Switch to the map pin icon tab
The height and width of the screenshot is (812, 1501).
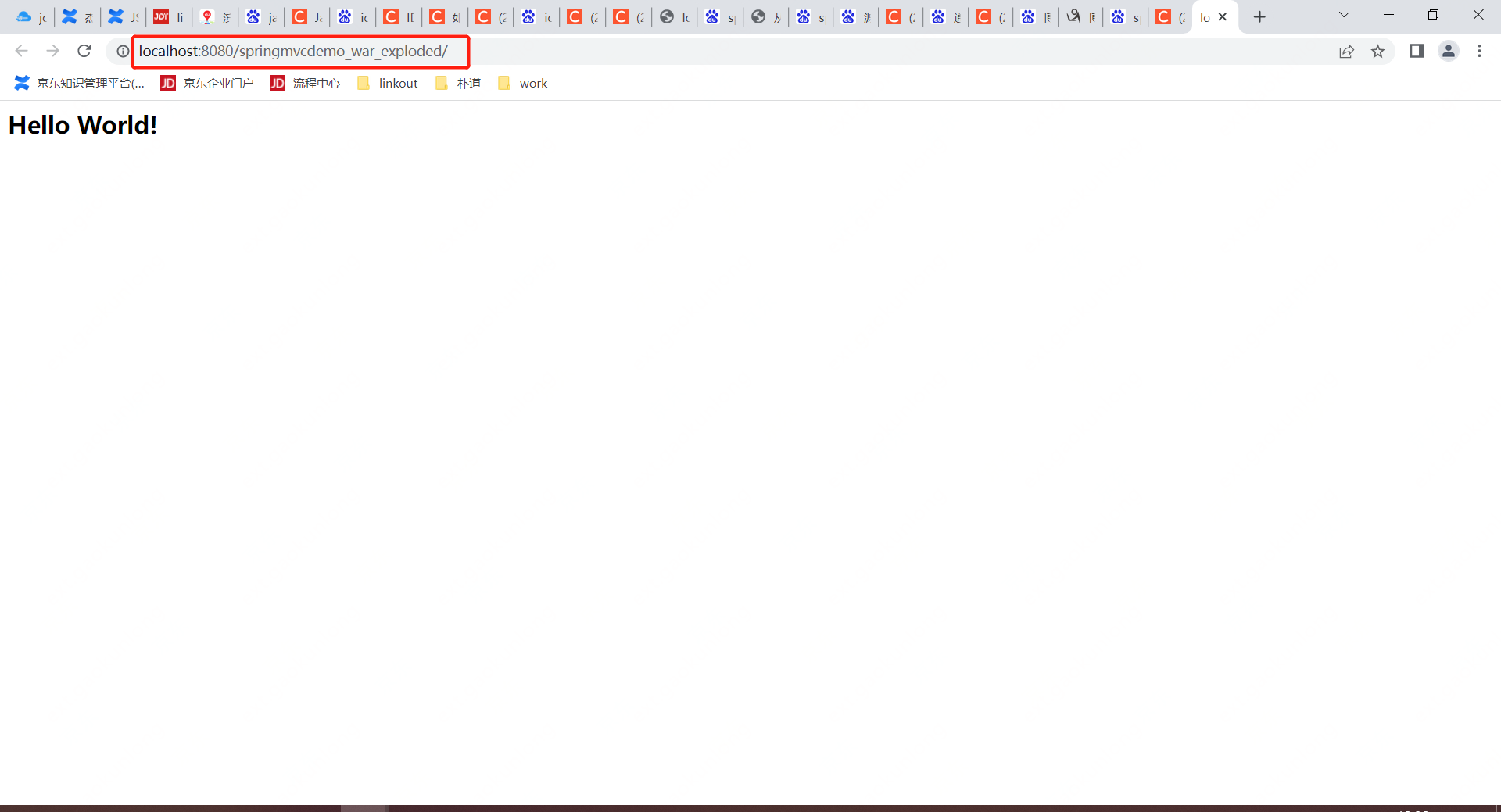(x=215, y=17)
